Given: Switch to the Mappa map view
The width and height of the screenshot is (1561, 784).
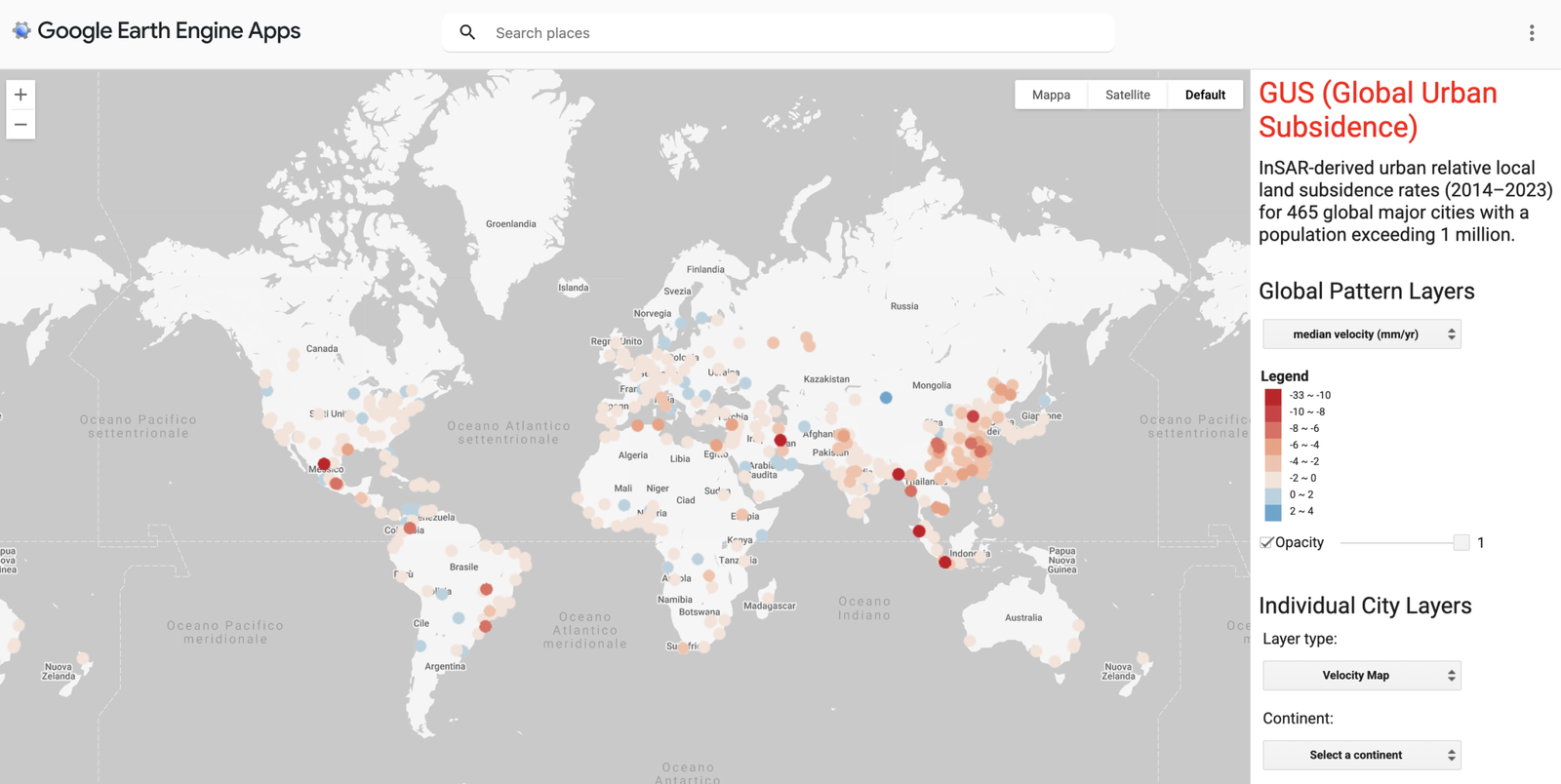Looking at the screenshot, I should point(1051,95).
